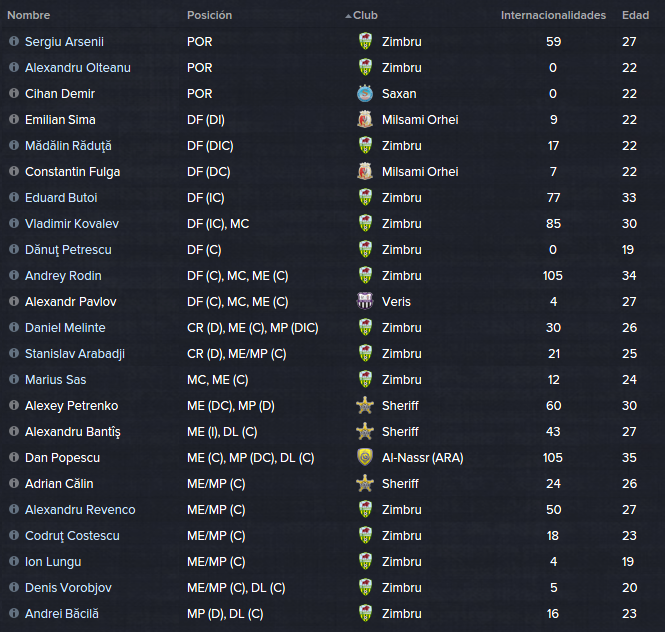Image resolution: width=665 pixels, height=632 pixels.
Task: Open Alexandru Revenco player name link
Action: coord(80,510)
